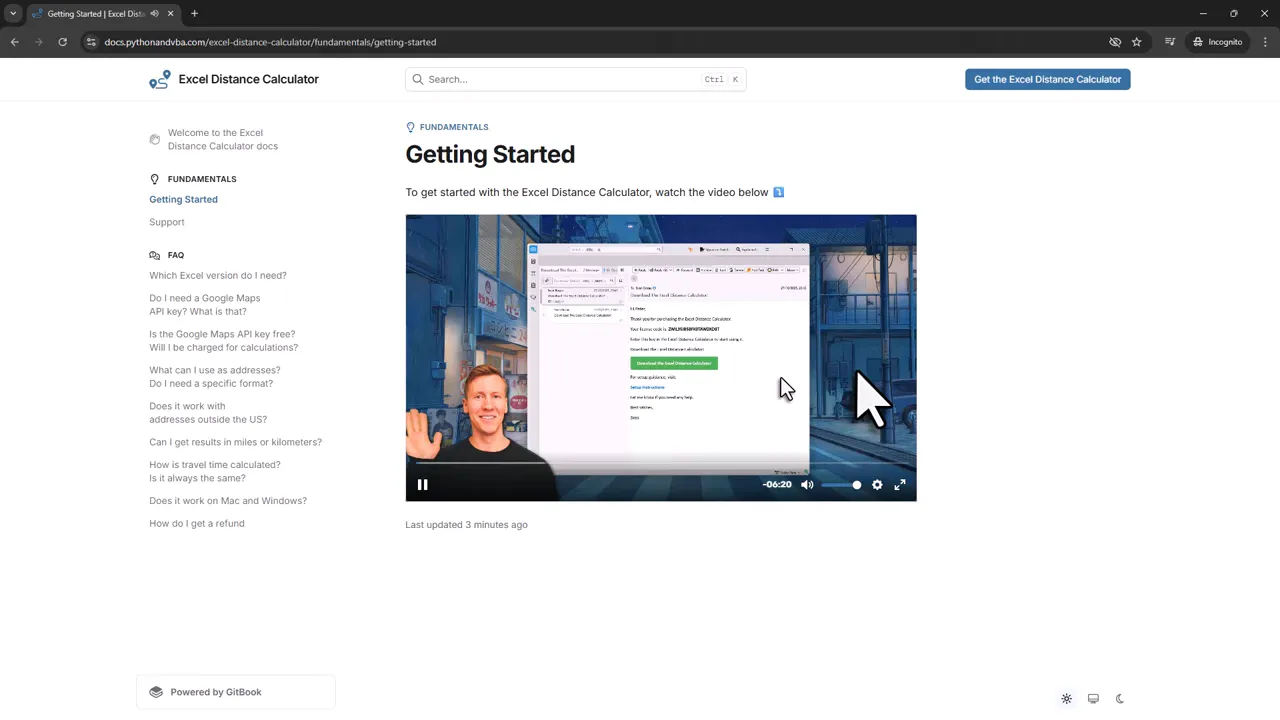Viewport: 1280px width, 720px height.
Task: Open video settings gear icon
Action: (877, 485)
